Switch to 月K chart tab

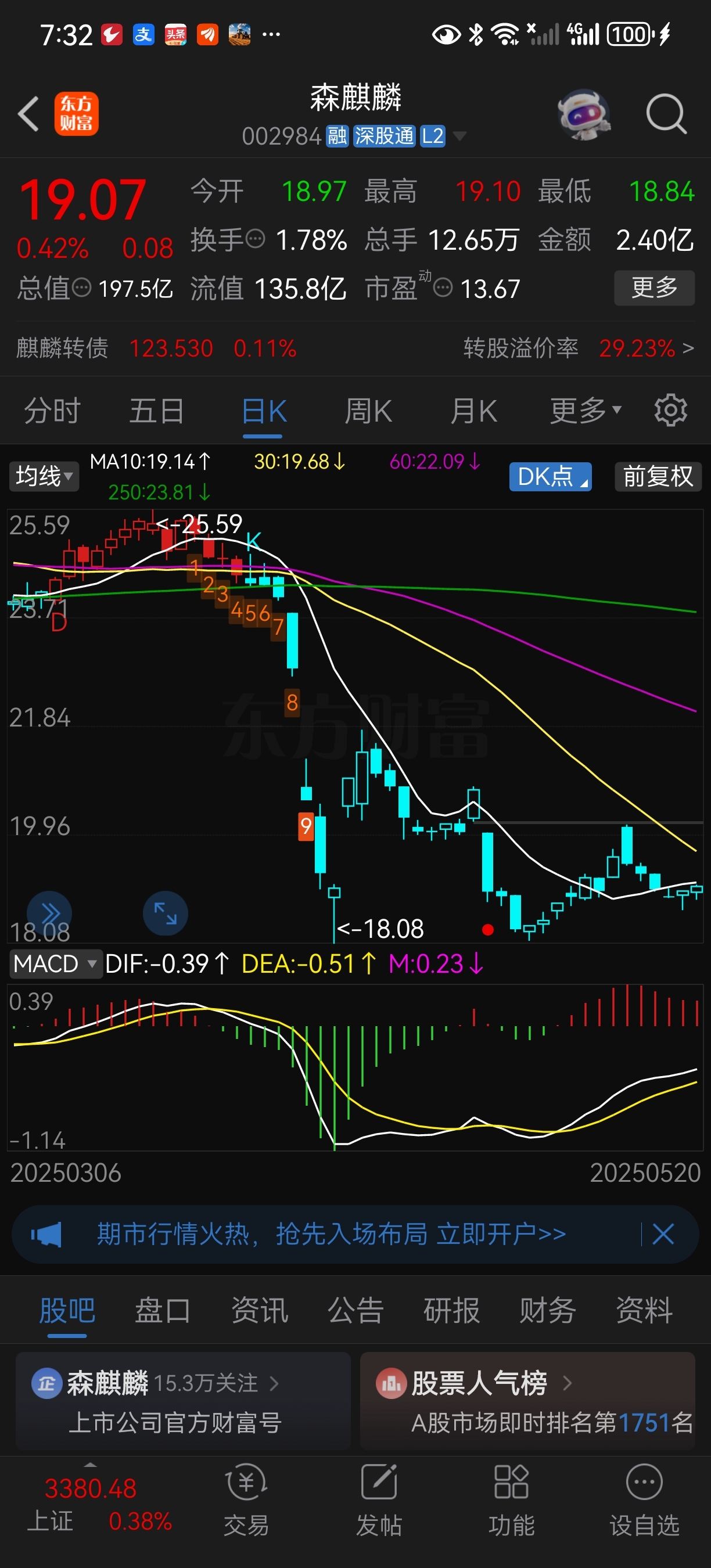(x=473, y=410)
